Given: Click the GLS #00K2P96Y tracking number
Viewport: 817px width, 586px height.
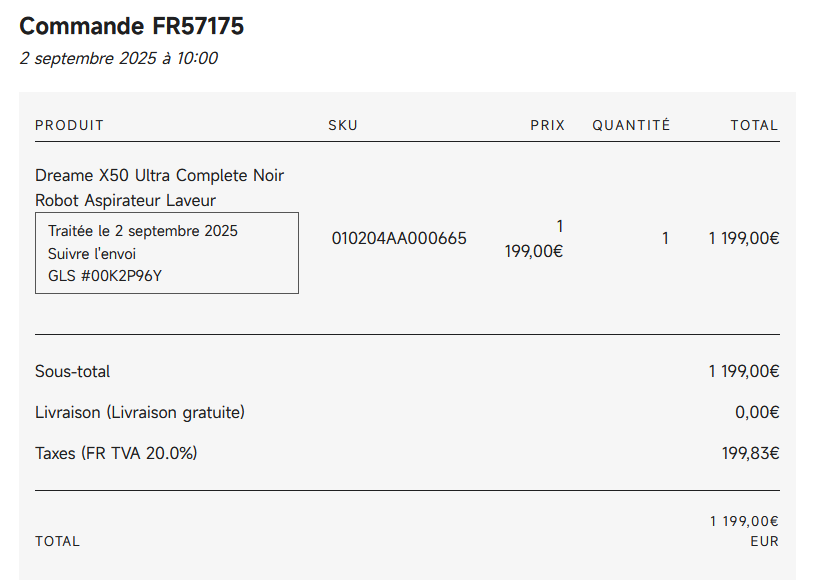Looking at the screenshot, I should 105,275.
